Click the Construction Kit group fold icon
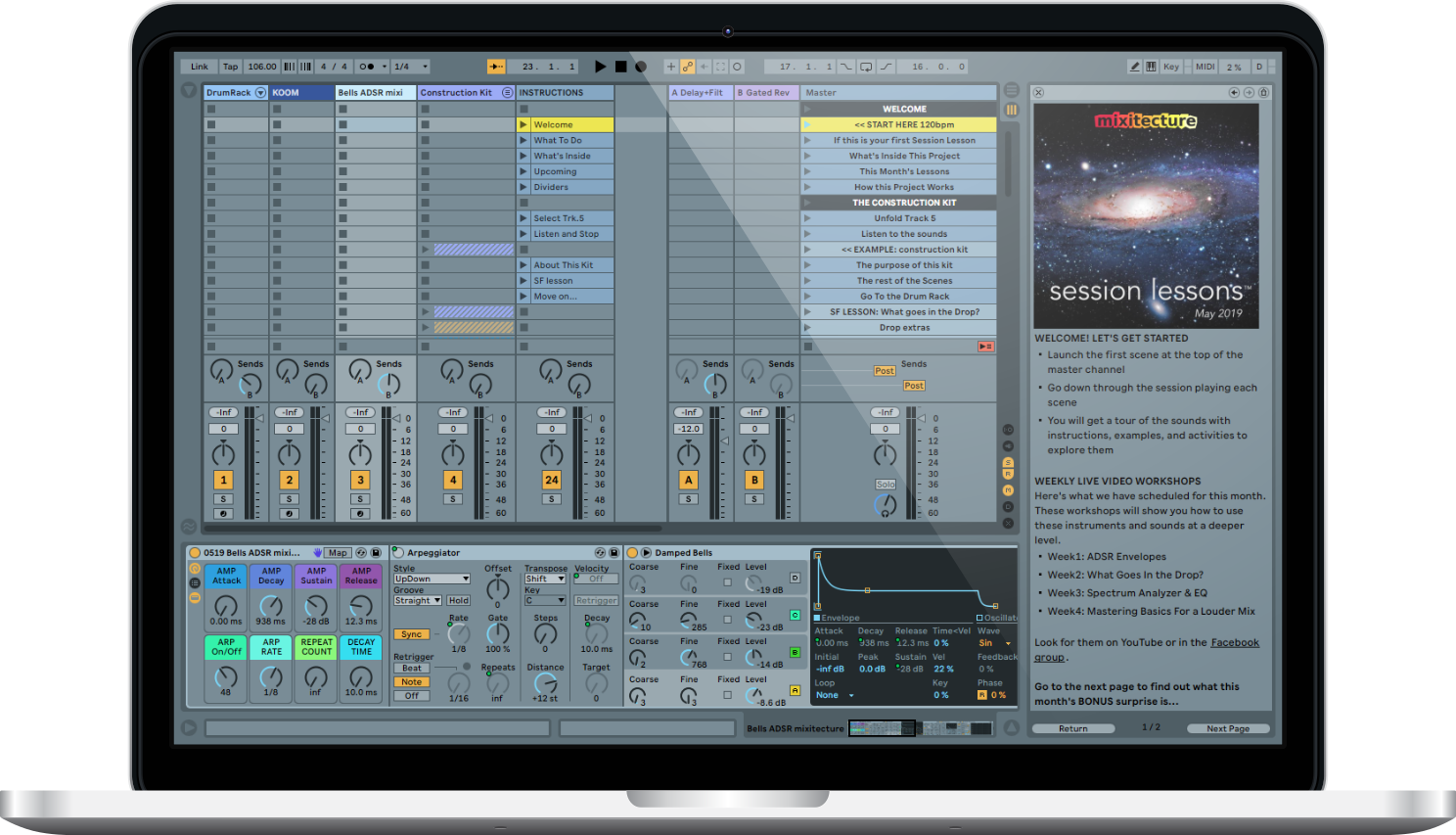The height and width of the screenshot is (835, 1456). [x=507, y=93]
